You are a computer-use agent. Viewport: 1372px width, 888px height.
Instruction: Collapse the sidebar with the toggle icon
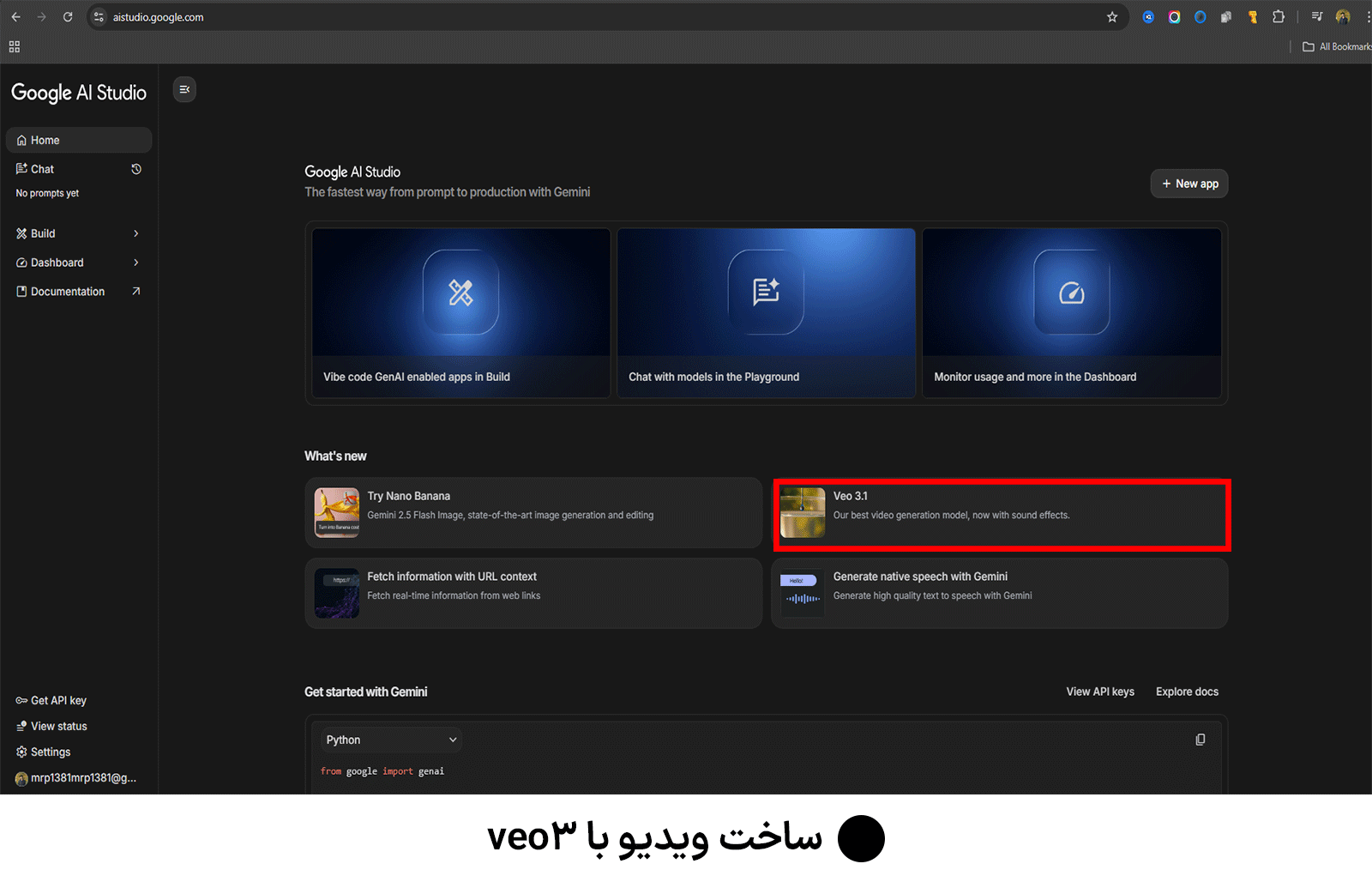coord(184,89)
